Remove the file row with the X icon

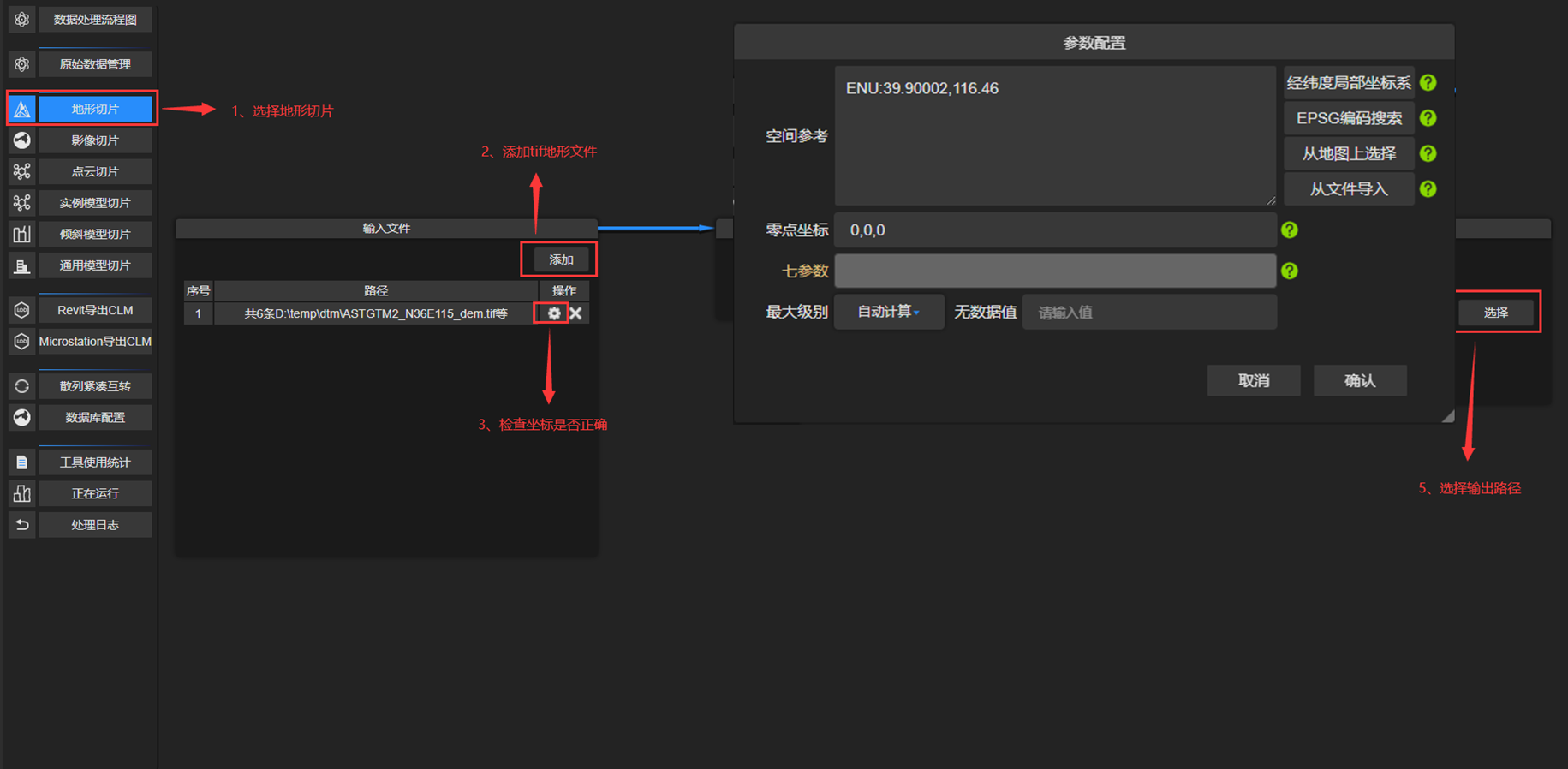(576, 313)
